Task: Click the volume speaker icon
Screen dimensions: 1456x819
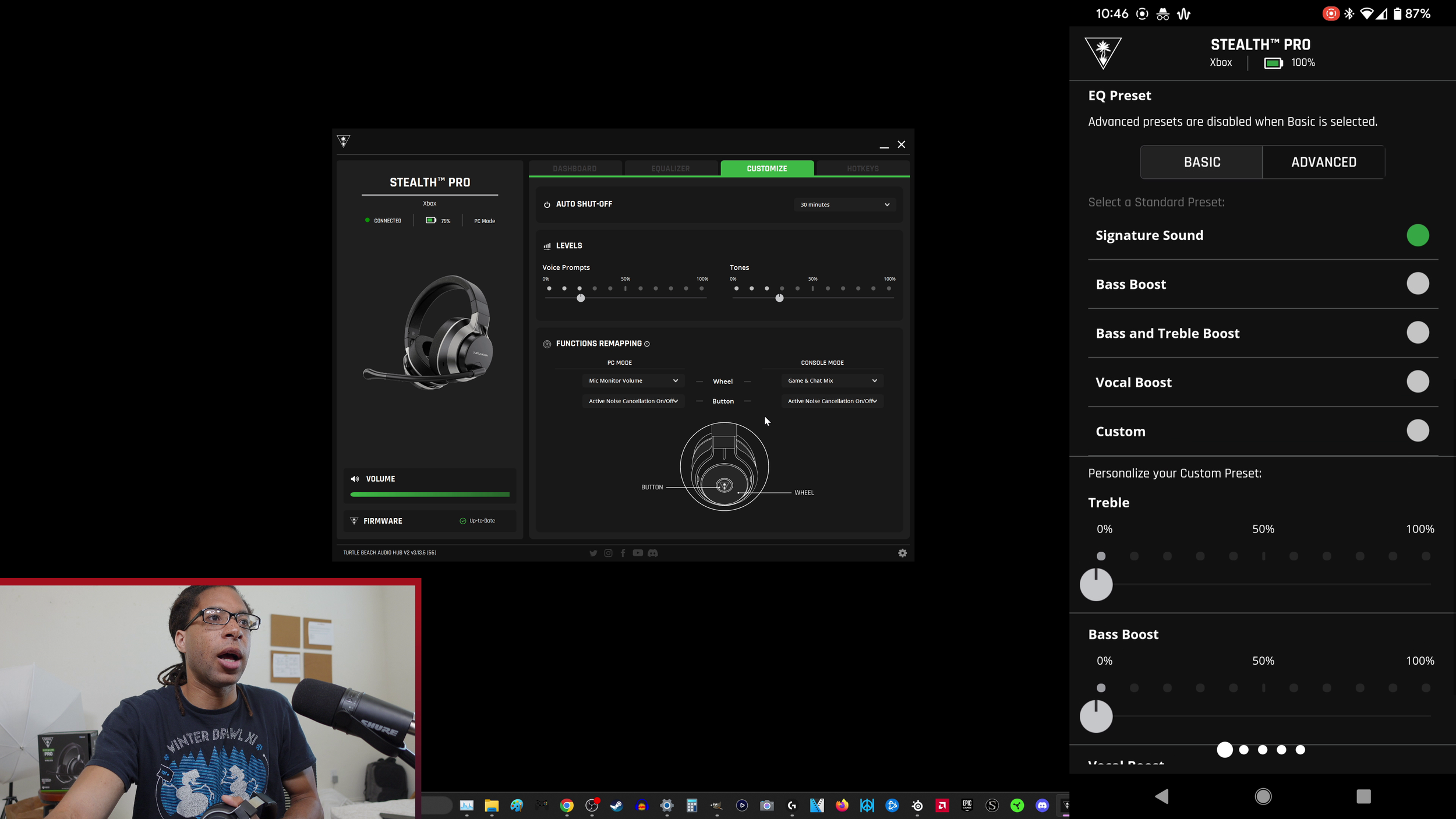Action: 355,479
